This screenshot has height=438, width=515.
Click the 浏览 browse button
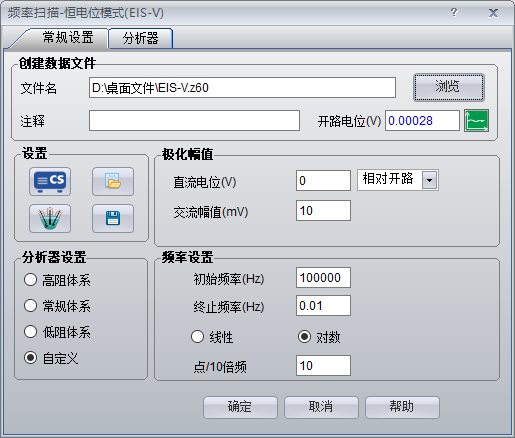449,87
